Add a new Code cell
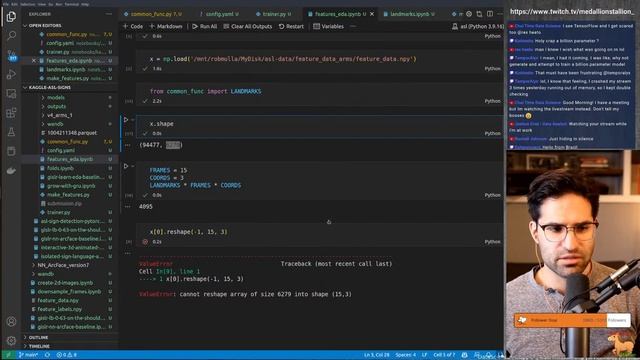This screenshot has width=640, height=360. pos(133,26)
